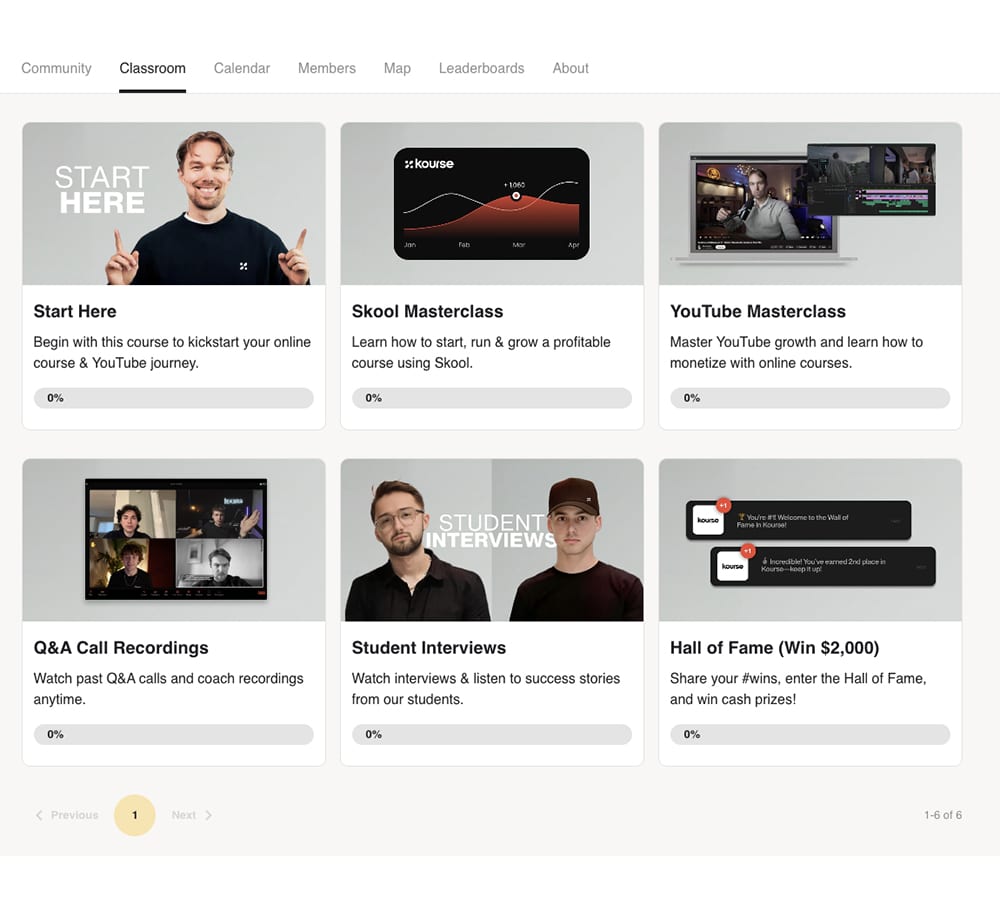Click 'Learn how to start, run & grow' description

pyautogui.click(x=481, y=352)
